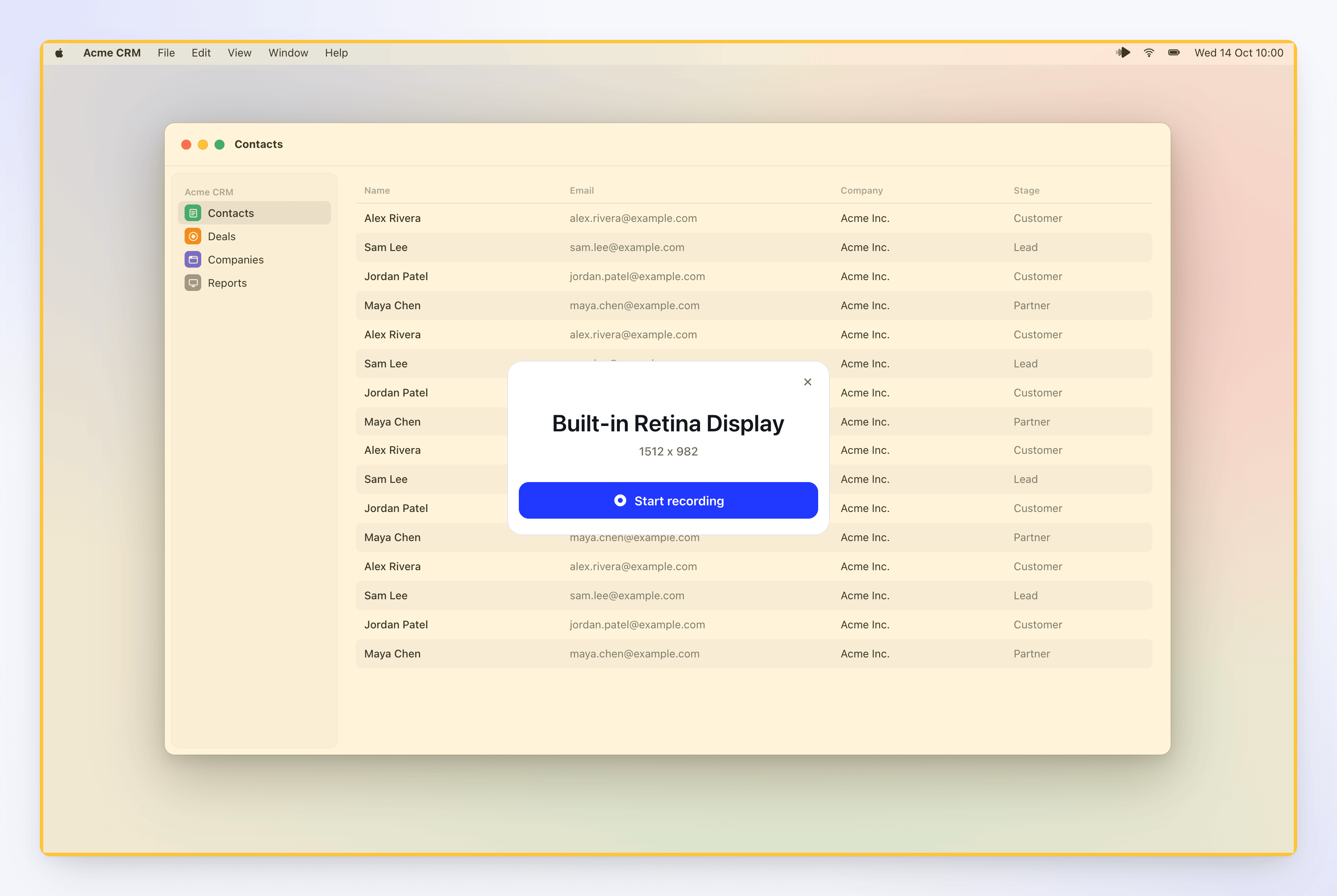Open the View menu
The width and height of the screenshot is (1337, 896).
[239, 53]
